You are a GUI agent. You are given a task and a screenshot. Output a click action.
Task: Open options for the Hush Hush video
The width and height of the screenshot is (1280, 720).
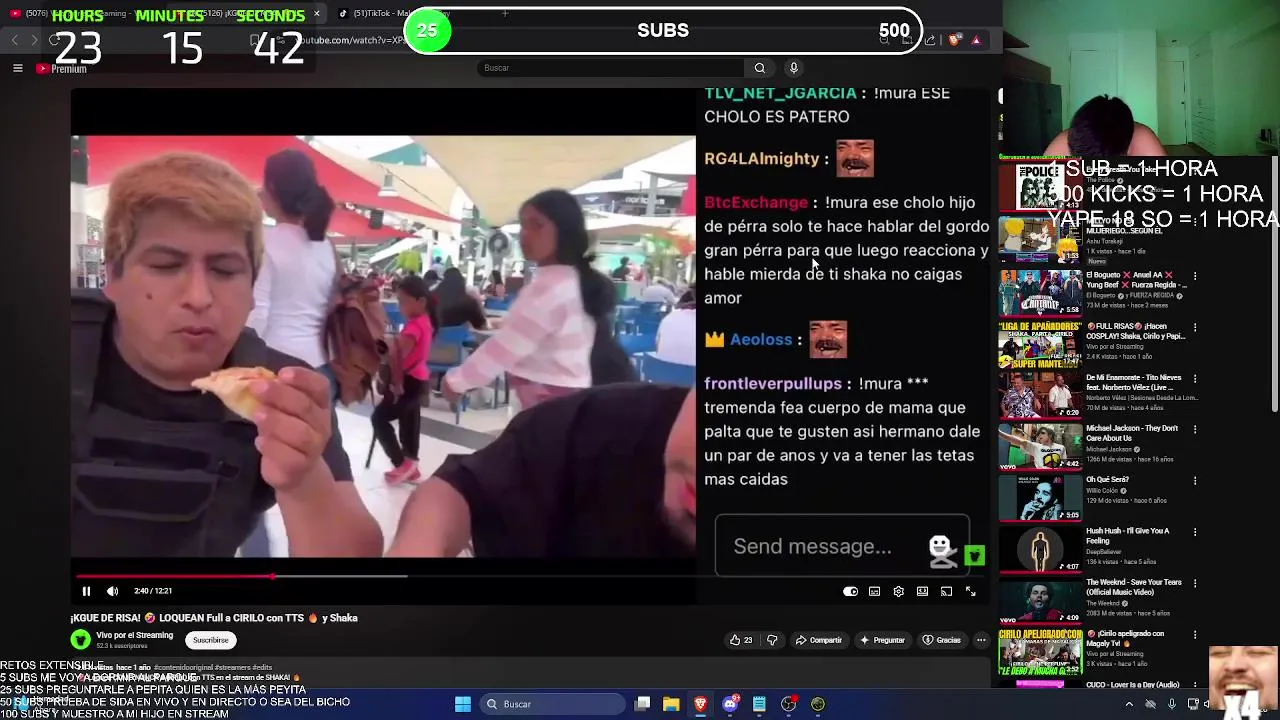[x=1194, y=531]
